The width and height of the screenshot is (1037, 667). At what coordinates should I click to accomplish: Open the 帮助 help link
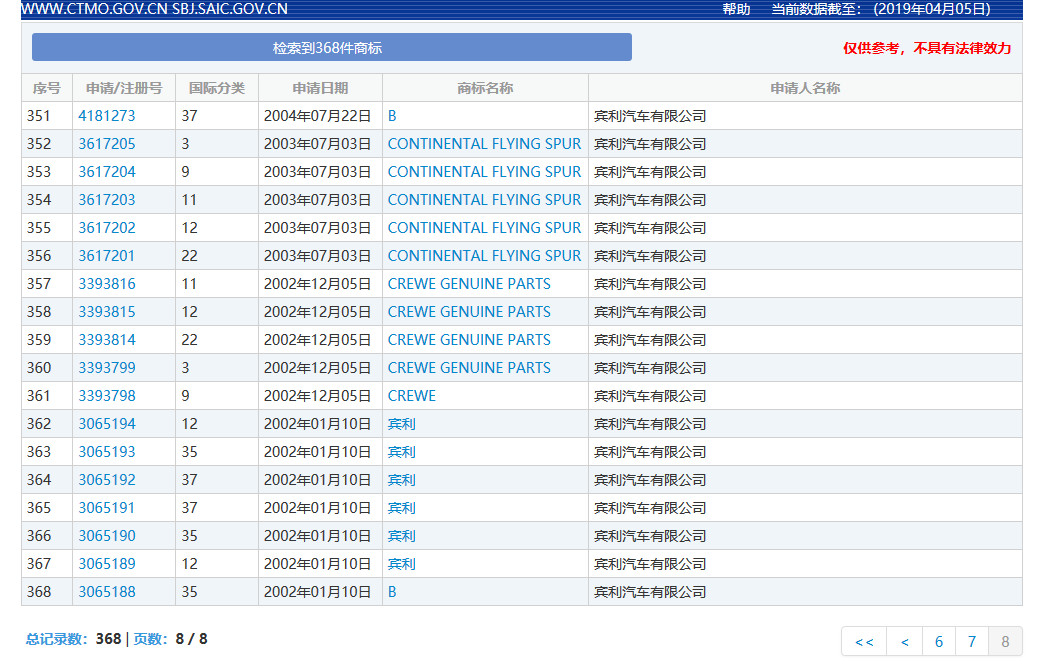pos(736,9)
